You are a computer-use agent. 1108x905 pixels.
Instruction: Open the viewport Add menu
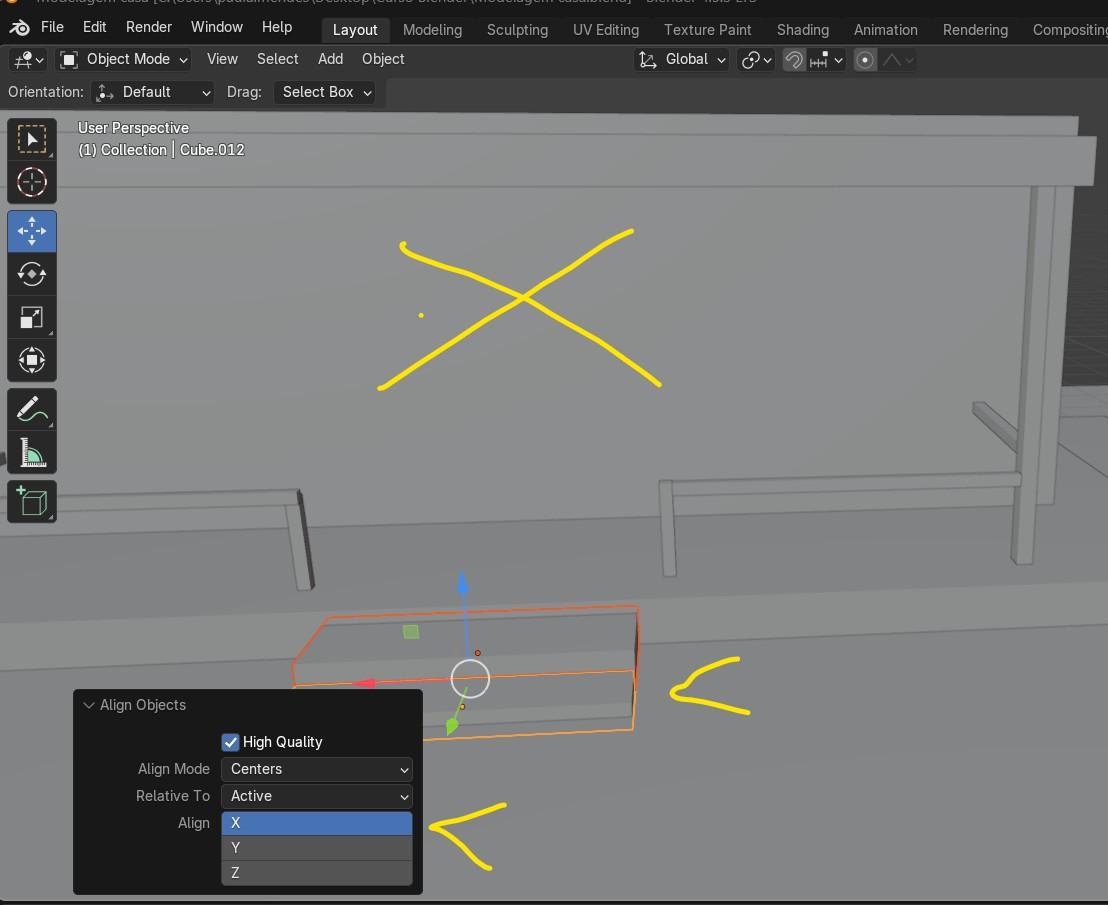point(330,59)
